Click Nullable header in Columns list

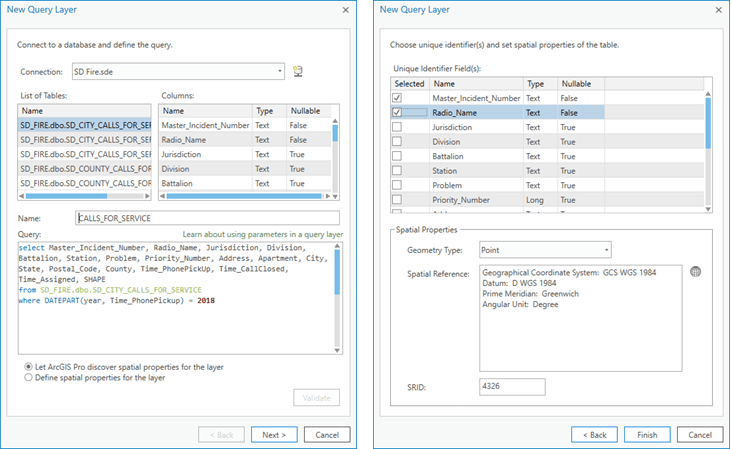309,111
